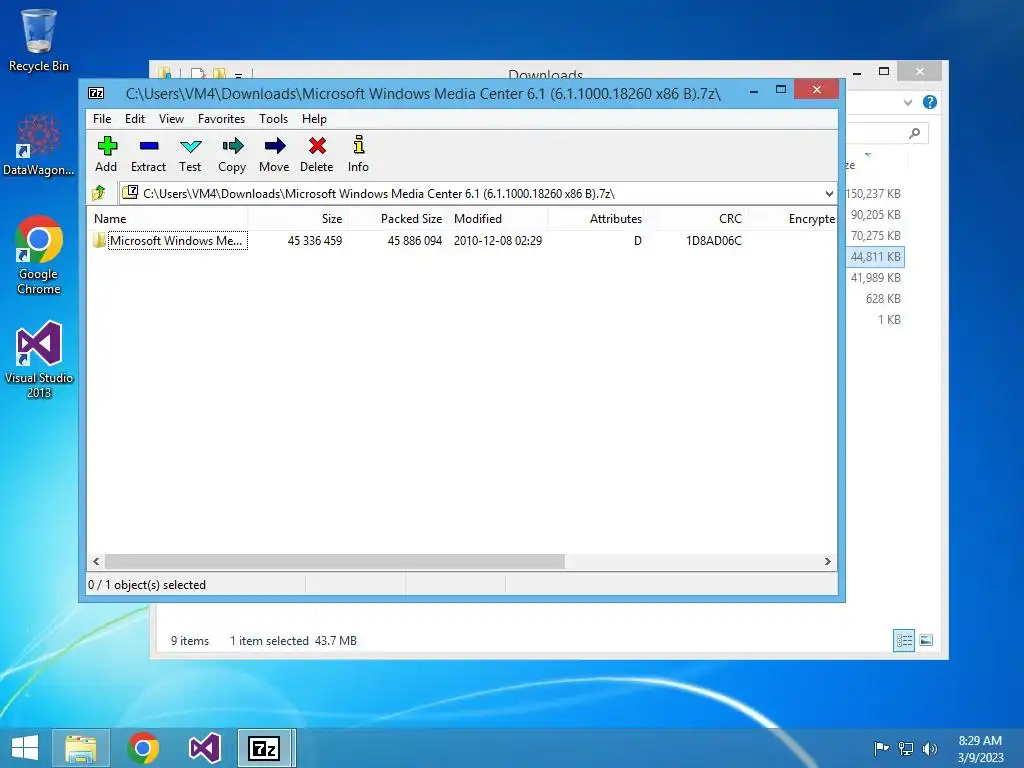Image resolution: width=1024 pixels, height=768 pixels.
Task: Open the File menu
Action: tap(102, 119)
